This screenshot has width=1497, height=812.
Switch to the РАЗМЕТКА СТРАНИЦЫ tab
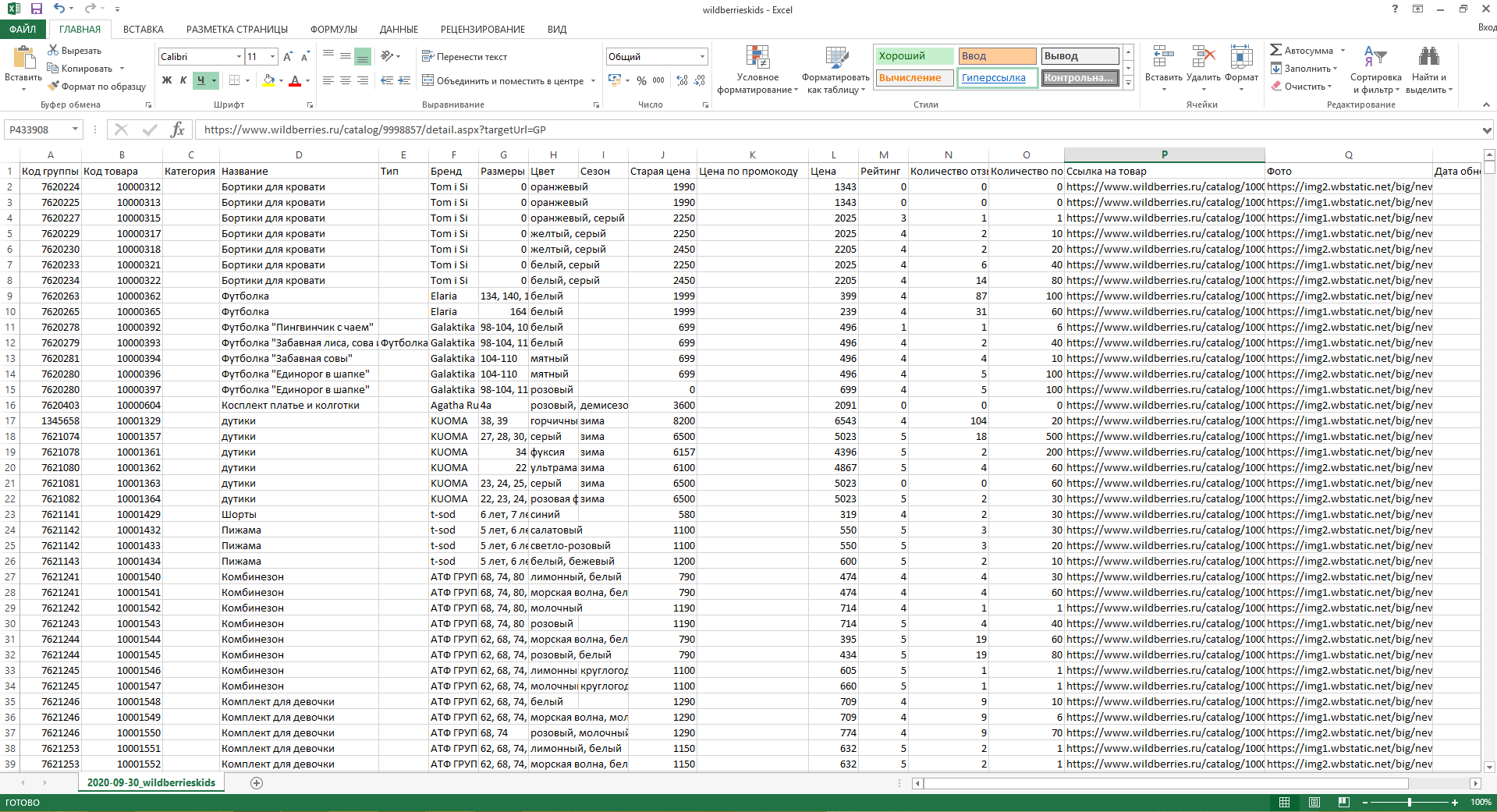click(x=237, y=29)
